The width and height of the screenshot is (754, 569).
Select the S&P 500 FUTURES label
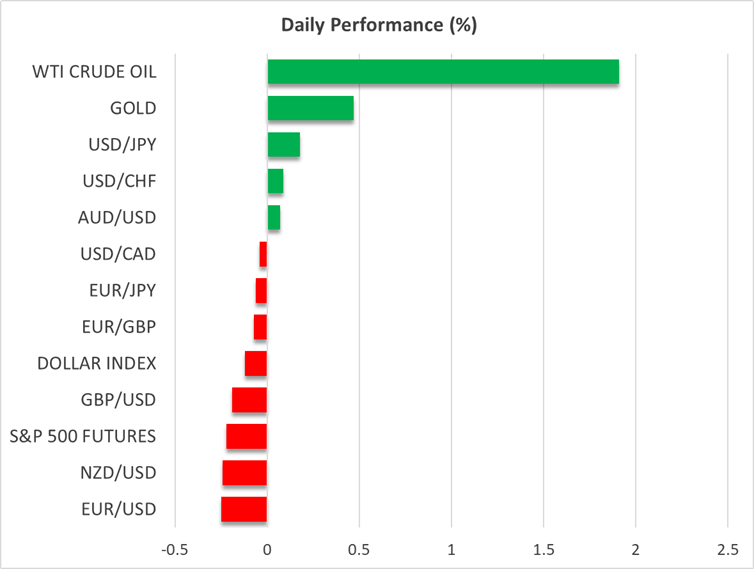point(83,436)
